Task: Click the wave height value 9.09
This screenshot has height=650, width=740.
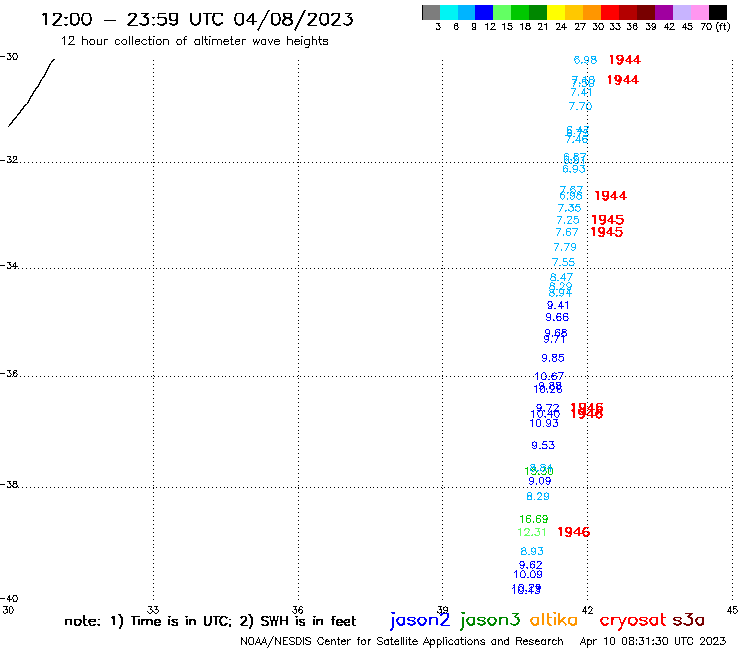Action: (x=540, y=481)
